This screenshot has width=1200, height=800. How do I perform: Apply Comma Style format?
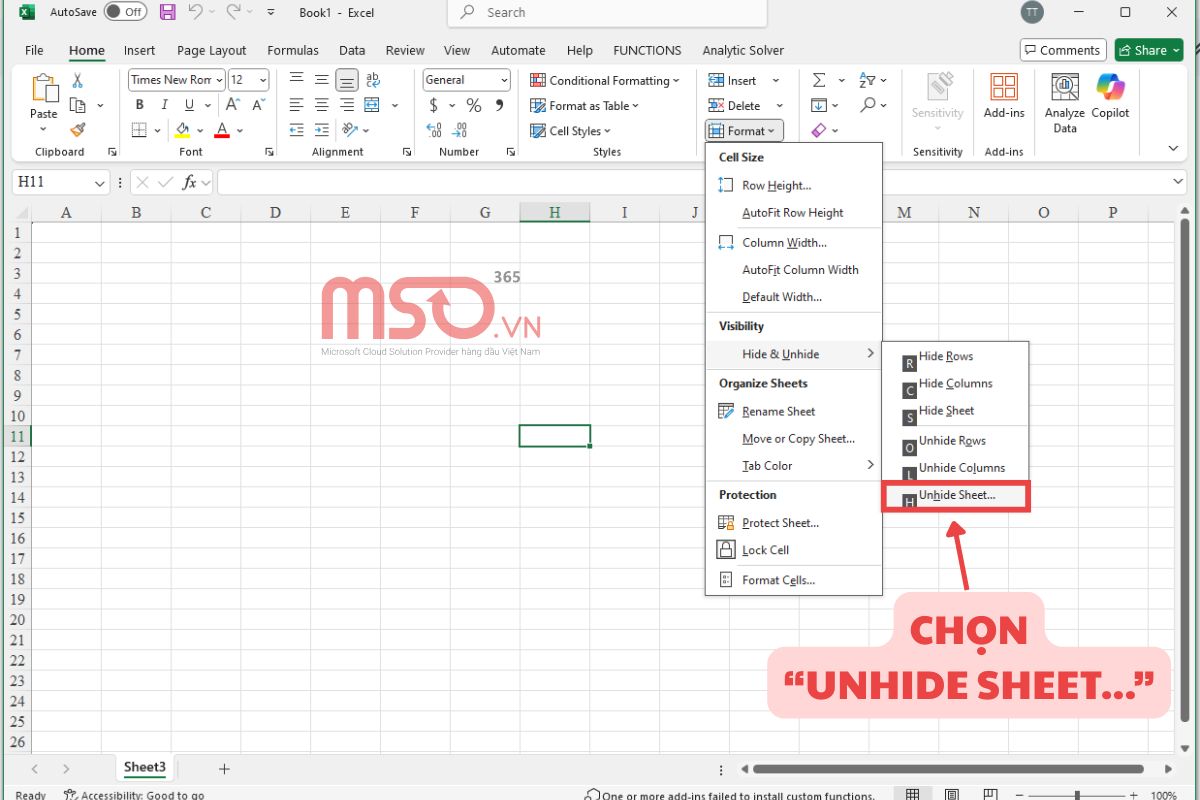point(499,105)
